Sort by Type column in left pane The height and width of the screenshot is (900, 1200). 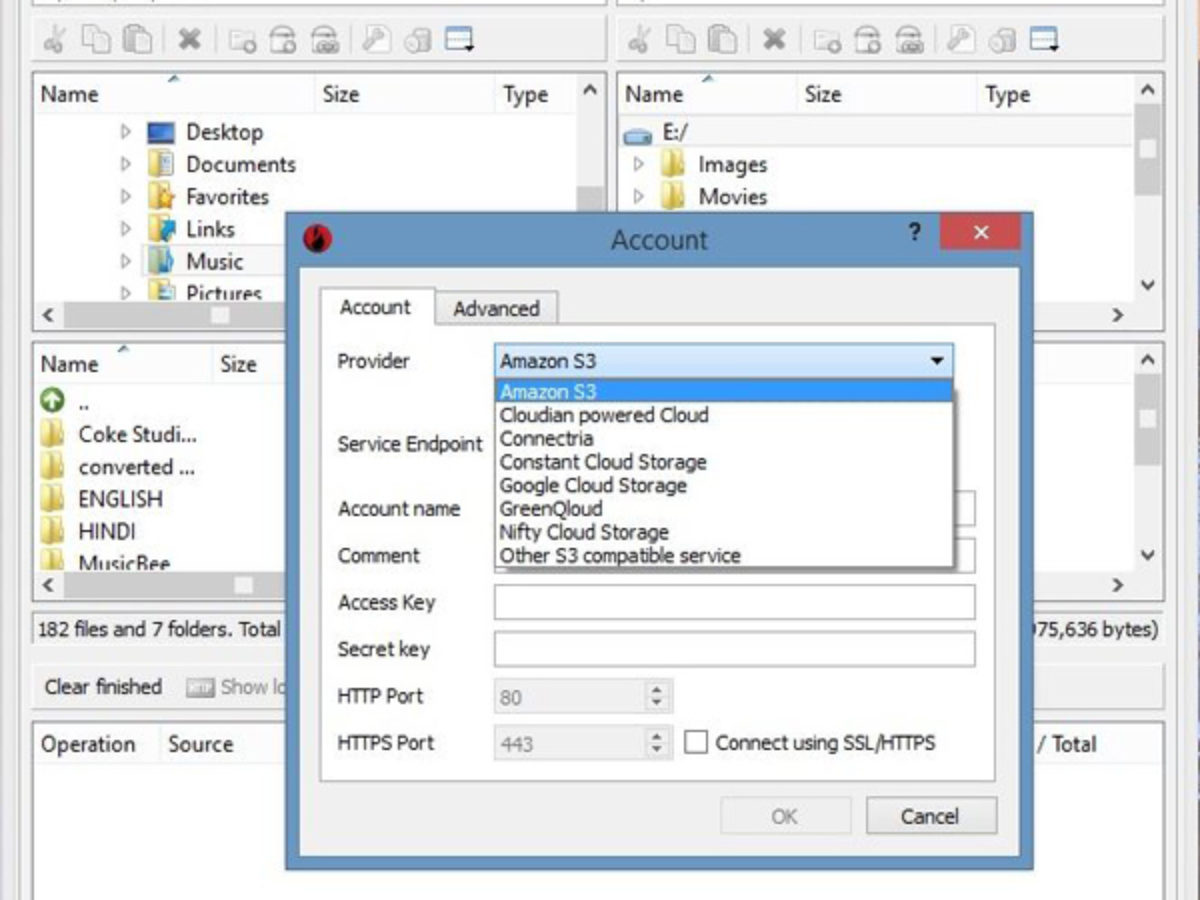click(x=535, y=95)
